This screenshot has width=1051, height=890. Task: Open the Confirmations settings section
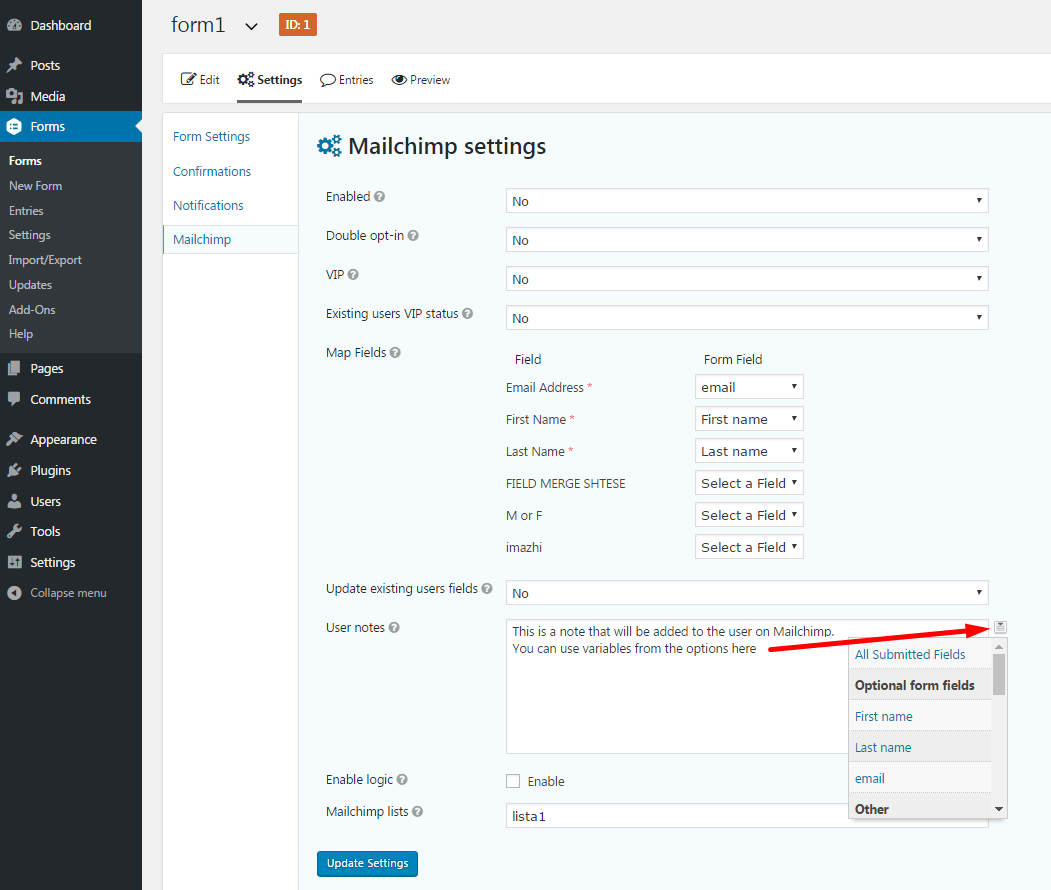212,171
